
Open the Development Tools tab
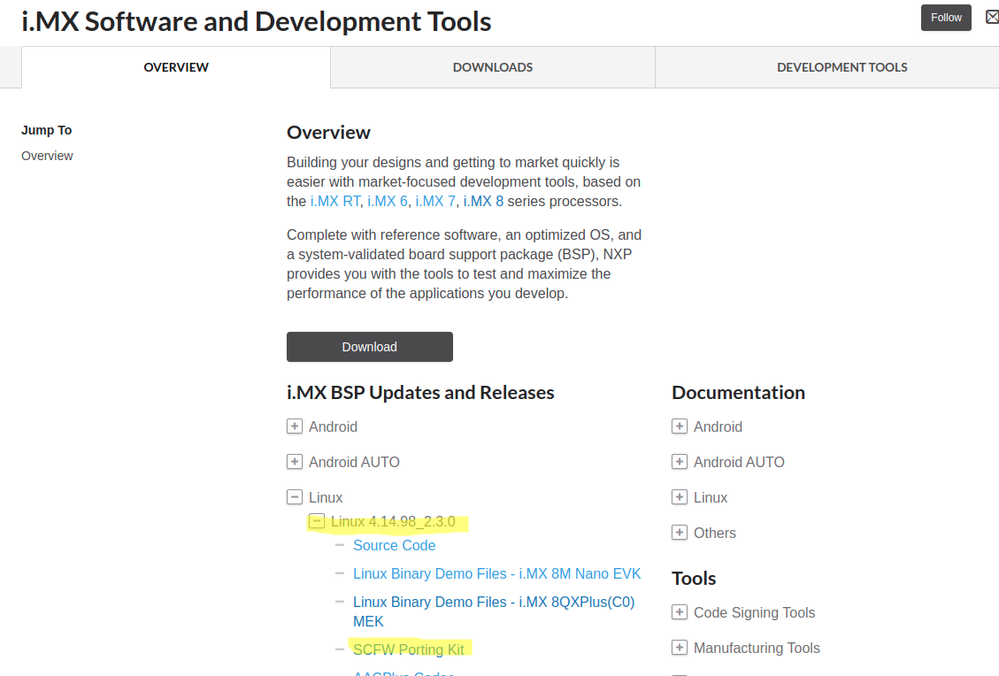pyautogui.click(x=842, y=67)
